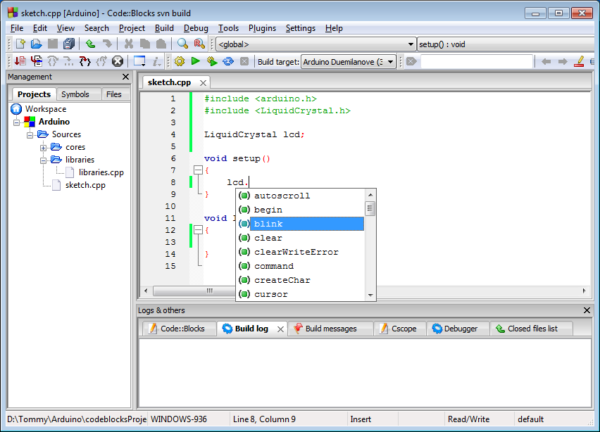Start debugger with red arrow icon
The height and width of the screenshot is (432, 600).
point(20,61)
